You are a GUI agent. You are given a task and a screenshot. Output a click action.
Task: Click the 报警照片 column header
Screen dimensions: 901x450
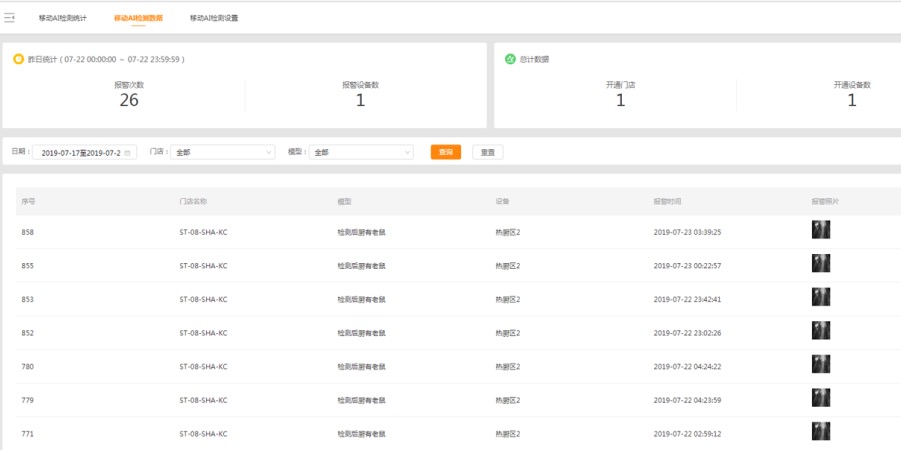[x=825, y=202]
